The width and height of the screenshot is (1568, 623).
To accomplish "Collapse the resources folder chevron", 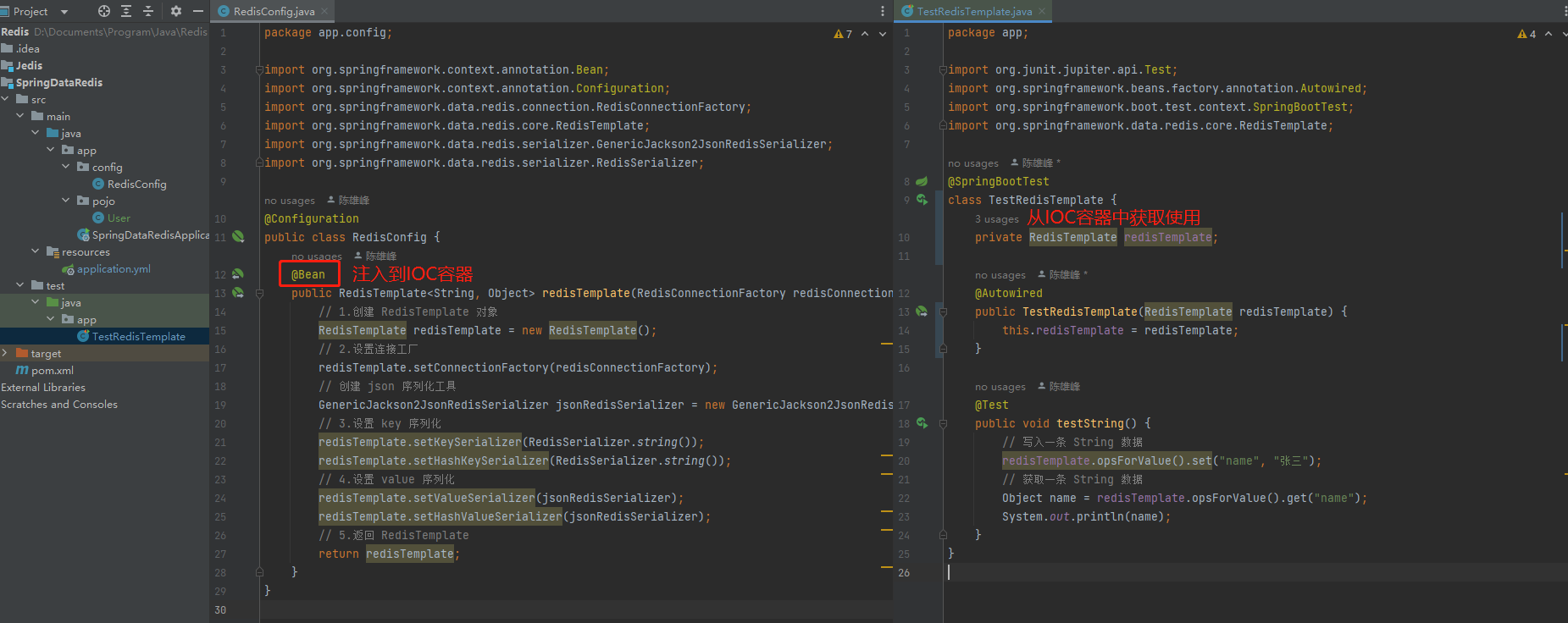I will click(x=36, y=251).
